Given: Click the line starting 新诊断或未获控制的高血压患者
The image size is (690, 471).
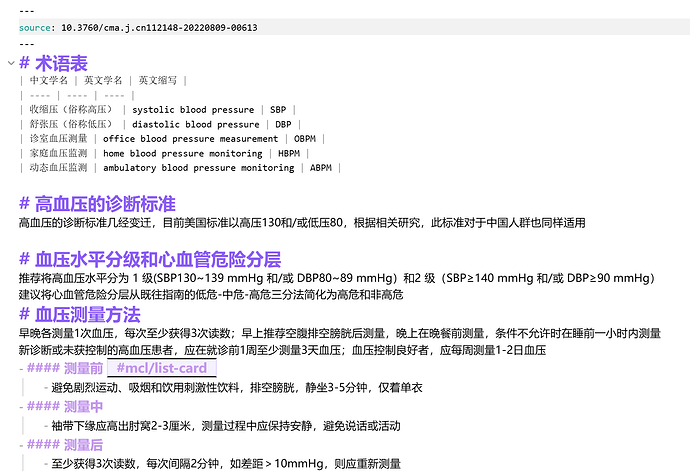Looking at the screenshot, I should tap(282, 350).
